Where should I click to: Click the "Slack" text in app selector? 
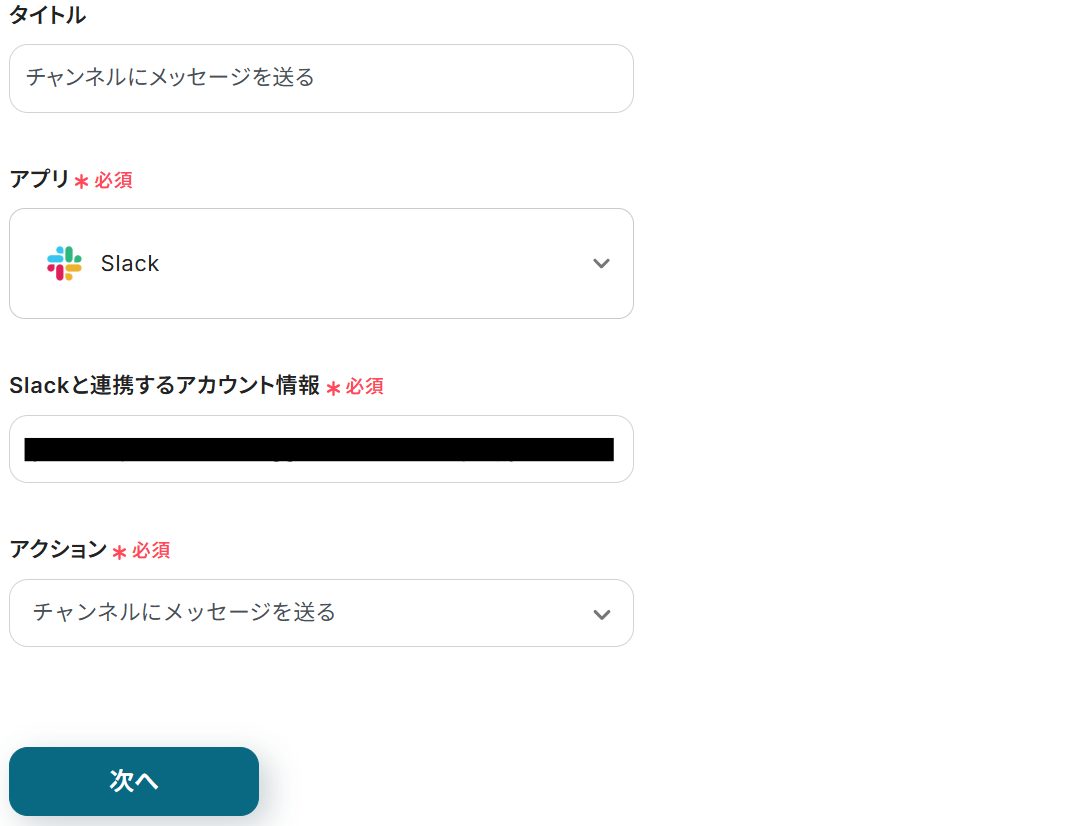[x=130, y=264]
